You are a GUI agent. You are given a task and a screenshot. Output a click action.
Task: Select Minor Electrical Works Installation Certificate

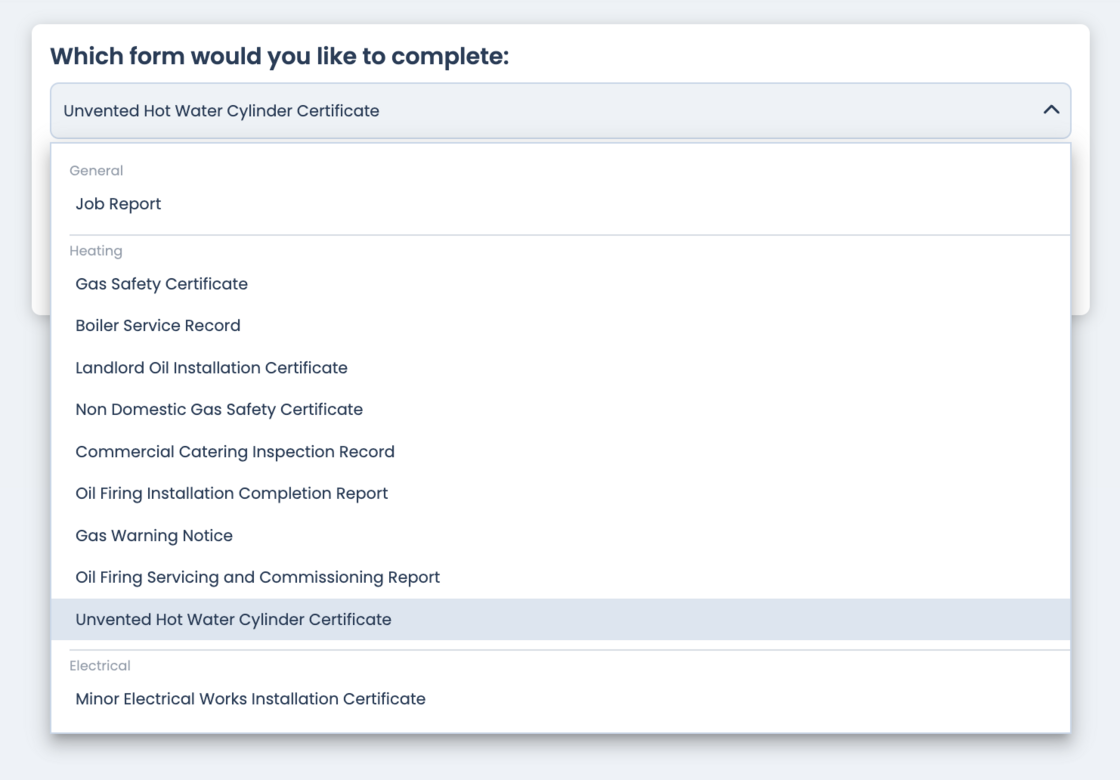(x=250, y=699)
